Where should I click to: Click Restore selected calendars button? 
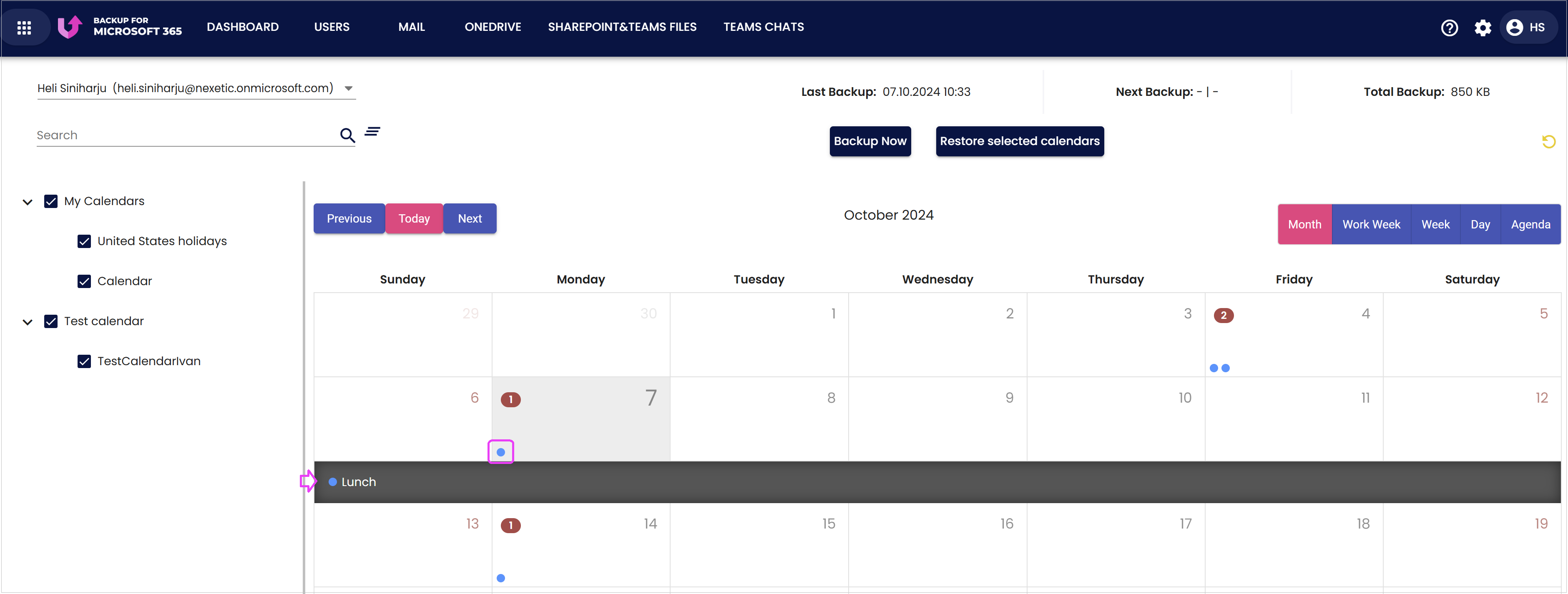coord(1020,141)
